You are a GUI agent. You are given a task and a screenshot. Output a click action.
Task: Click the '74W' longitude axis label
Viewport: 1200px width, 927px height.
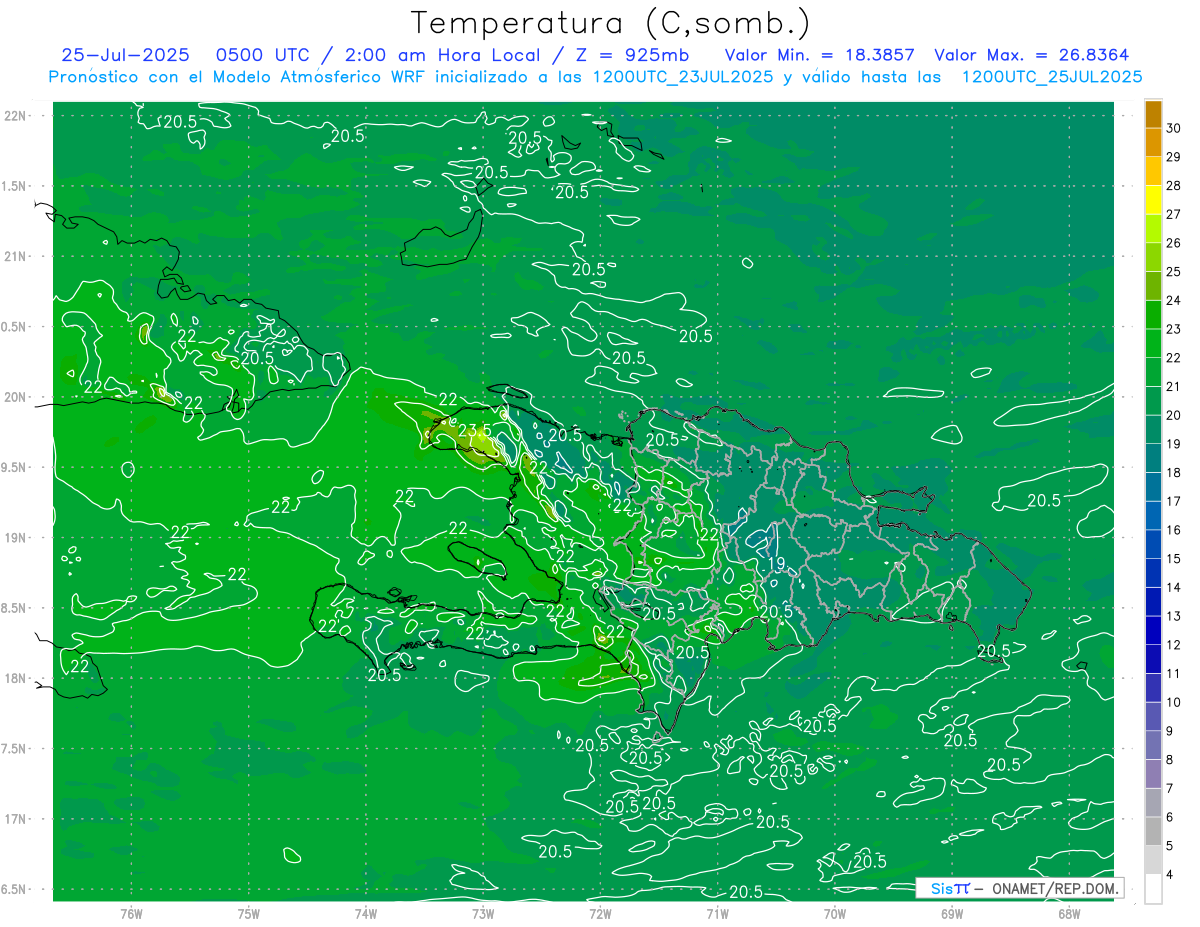(x=366, y=914)
